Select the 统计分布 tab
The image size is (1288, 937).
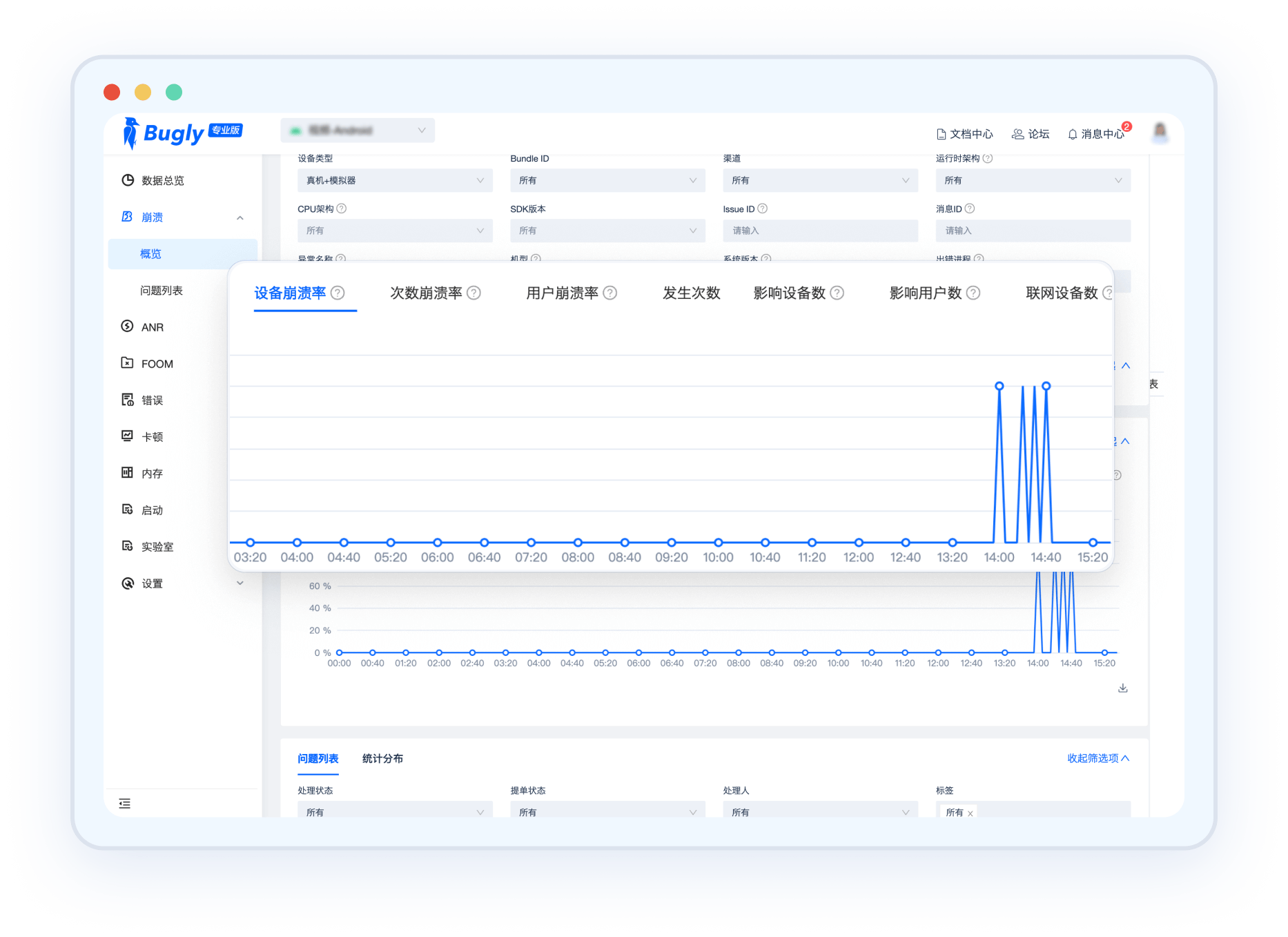pyautogui.click(x=382, y=758)
